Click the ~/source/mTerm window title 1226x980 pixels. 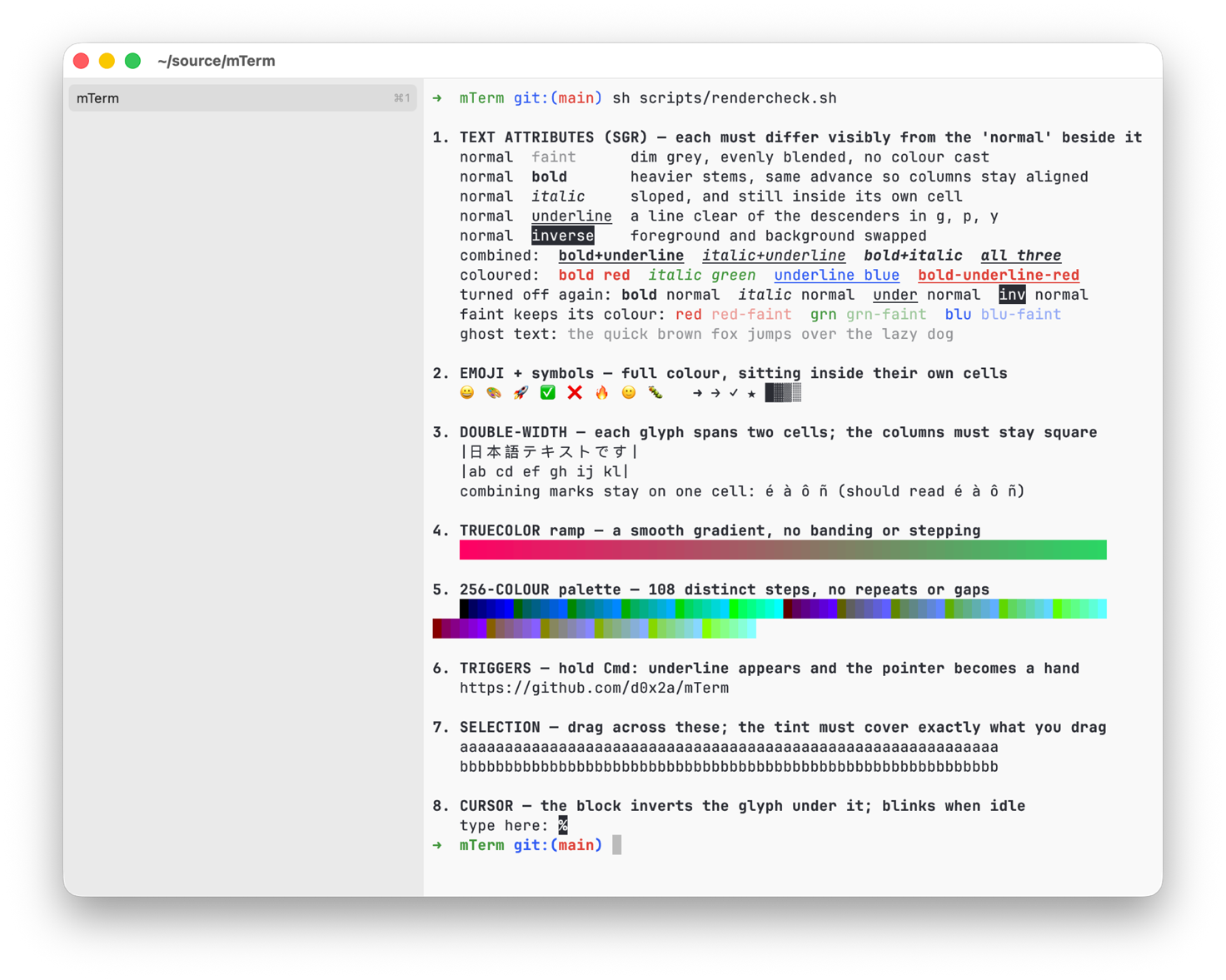tap(216, 61)
